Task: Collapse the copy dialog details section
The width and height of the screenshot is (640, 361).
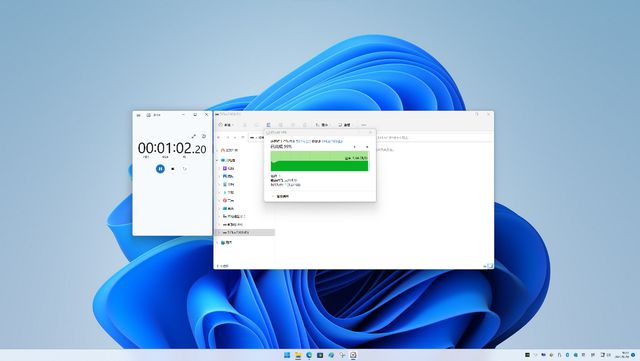Action: click(x=280, y=196)
